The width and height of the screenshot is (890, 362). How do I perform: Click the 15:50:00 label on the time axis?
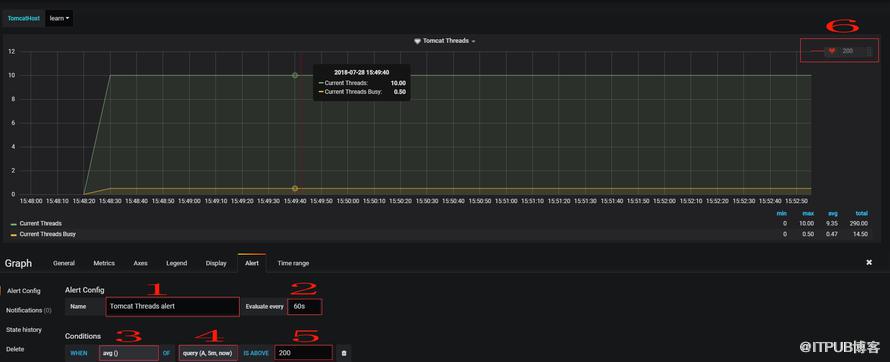point(347,201)
